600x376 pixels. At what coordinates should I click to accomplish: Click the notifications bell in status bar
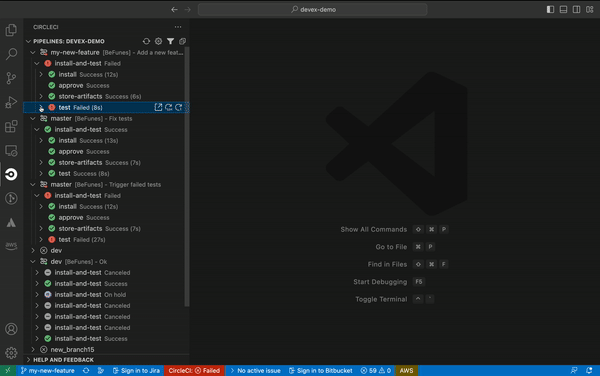coord(589,370)
